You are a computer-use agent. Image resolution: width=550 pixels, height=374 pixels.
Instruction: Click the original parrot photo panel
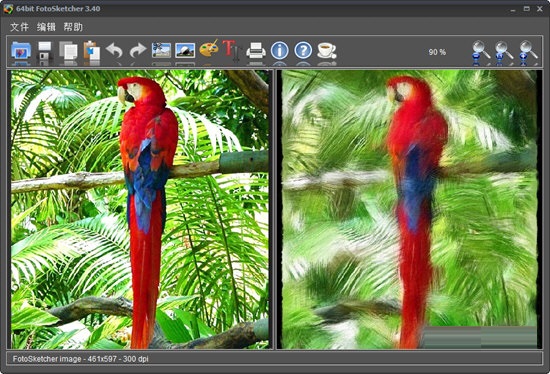[140, 209]
